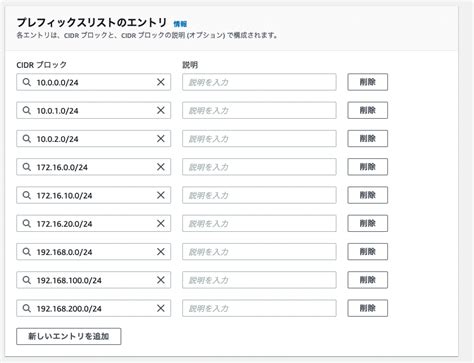Click the CIDR ブロック column label
Viewport: 474px width, 363px height.
point(41,65)
